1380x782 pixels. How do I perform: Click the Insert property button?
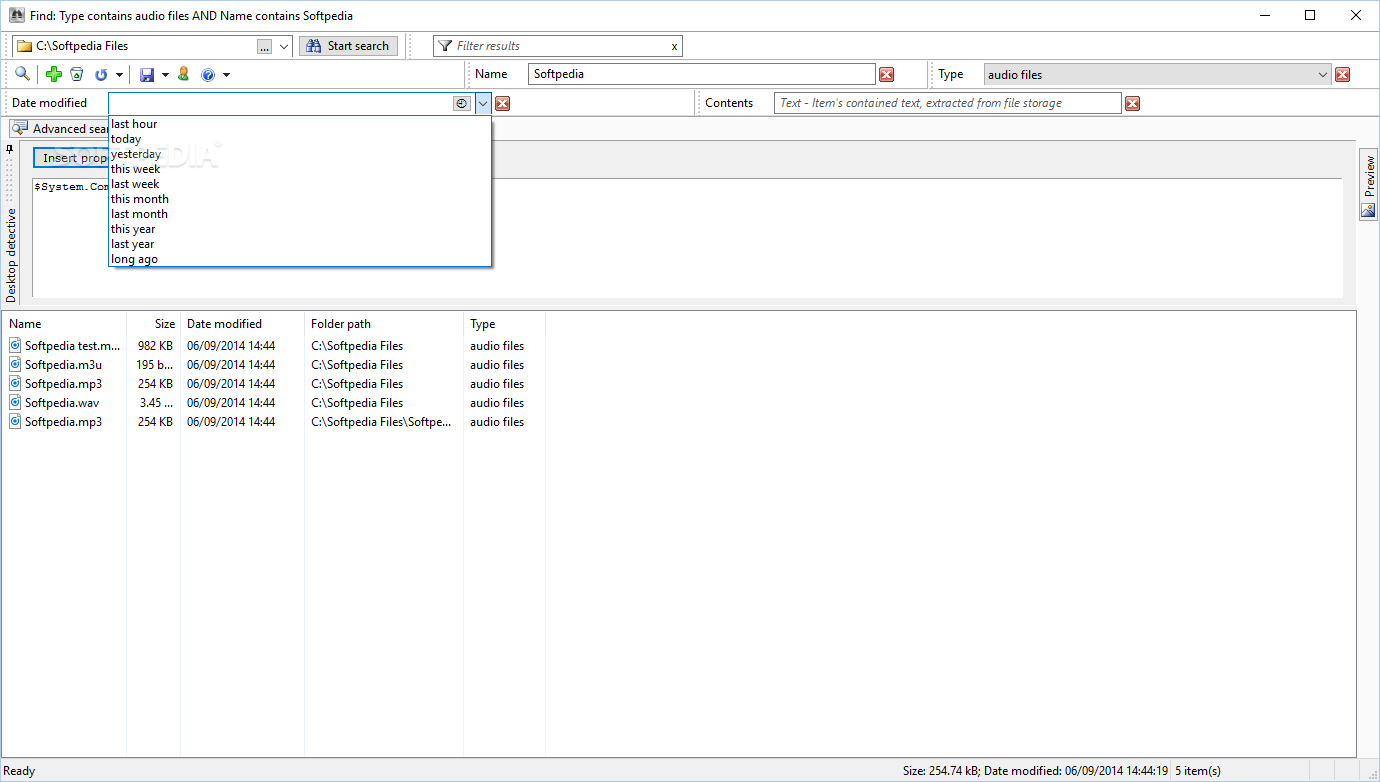[x=71, y=158]
